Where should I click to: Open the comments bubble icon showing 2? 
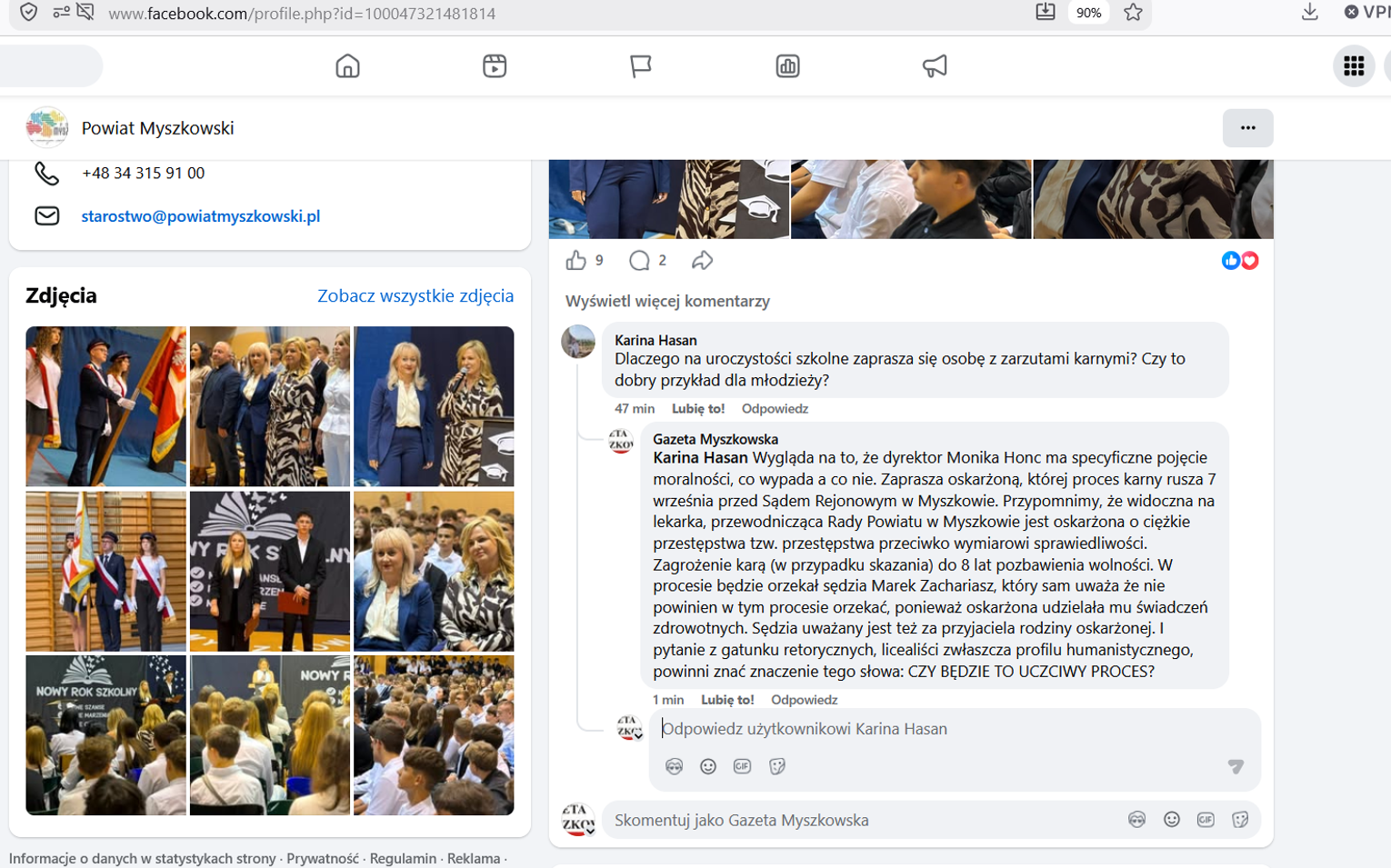coord(639,261)
